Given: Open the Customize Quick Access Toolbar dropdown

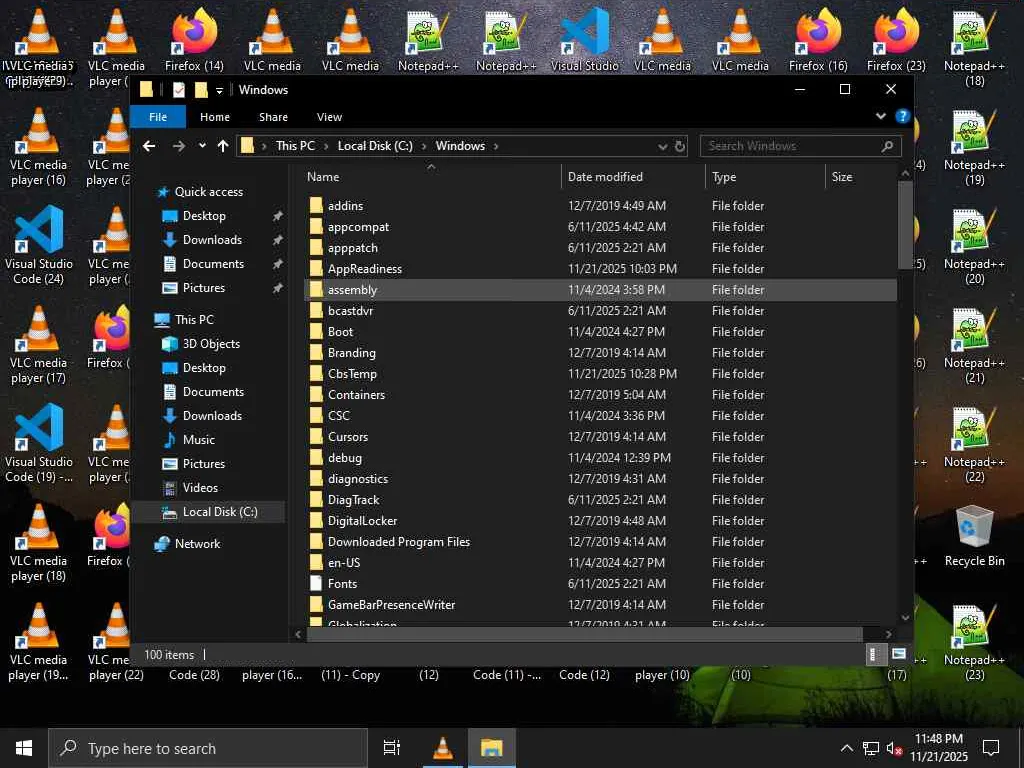Looking at the screenshot, I should pos(220,90).
